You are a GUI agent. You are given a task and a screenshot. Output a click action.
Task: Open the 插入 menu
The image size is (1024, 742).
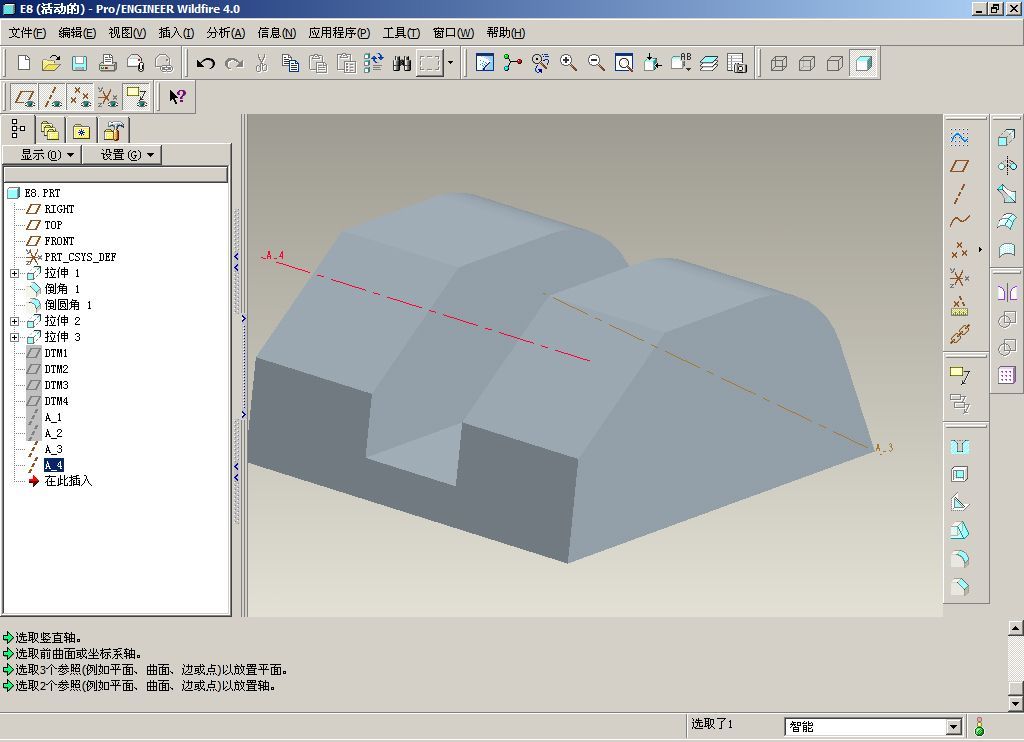pyautogui.click(x=176, y=33)
